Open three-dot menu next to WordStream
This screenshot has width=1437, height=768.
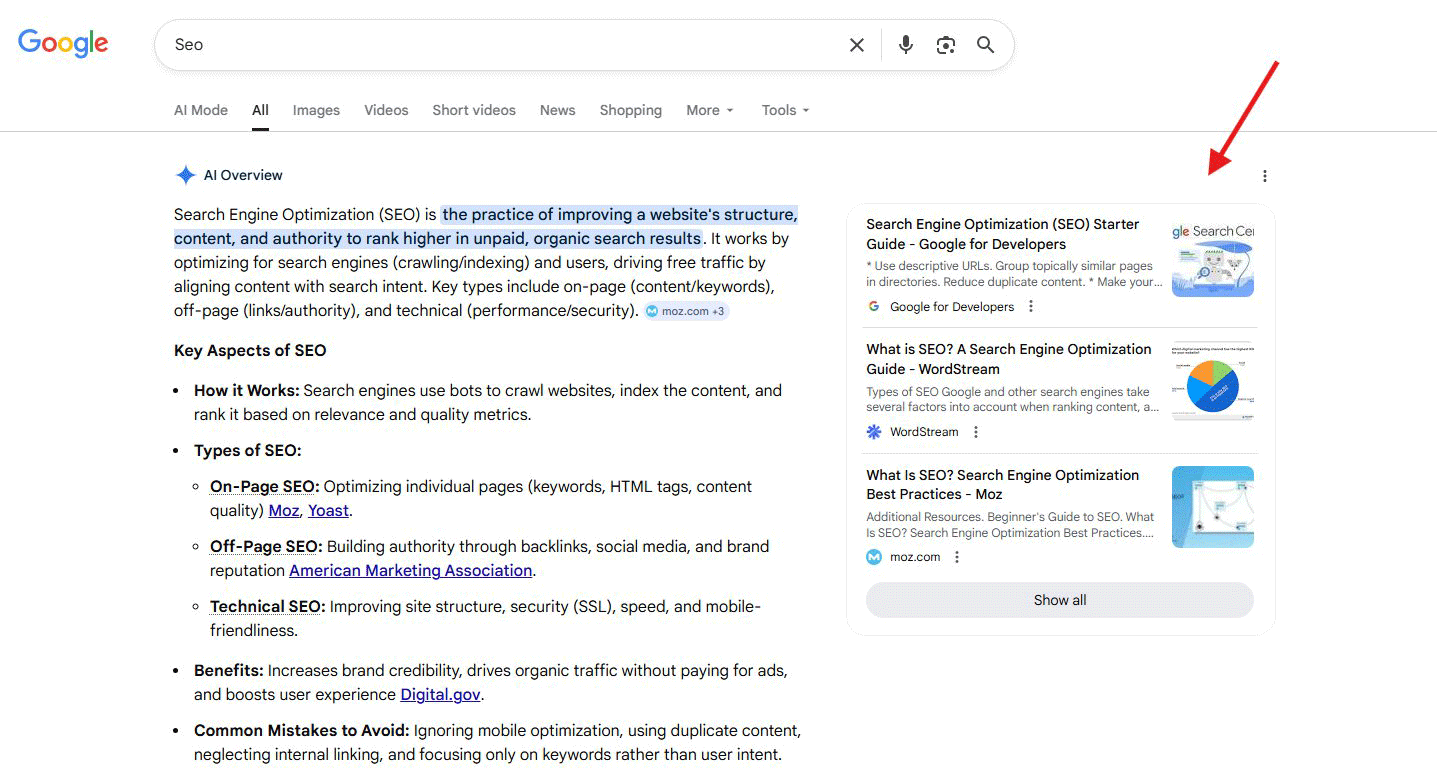976,432
